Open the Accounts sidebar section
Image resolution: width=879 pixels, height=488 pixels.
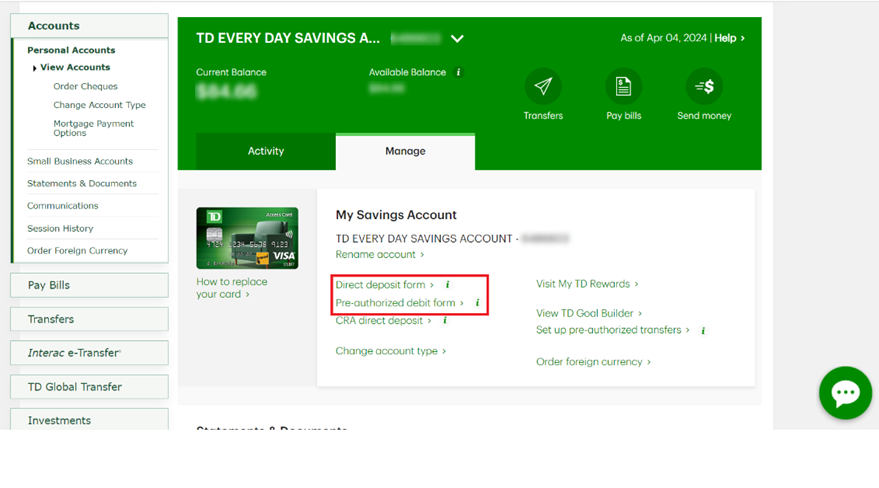[89, 26]
